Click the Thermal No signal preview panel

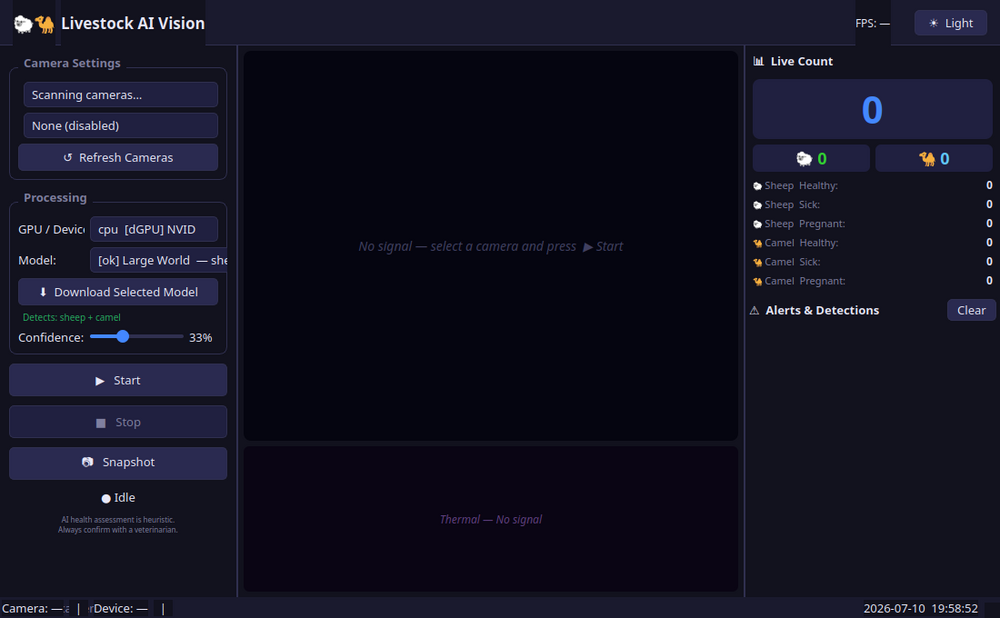pyautogui.click(x=490, y=519)
